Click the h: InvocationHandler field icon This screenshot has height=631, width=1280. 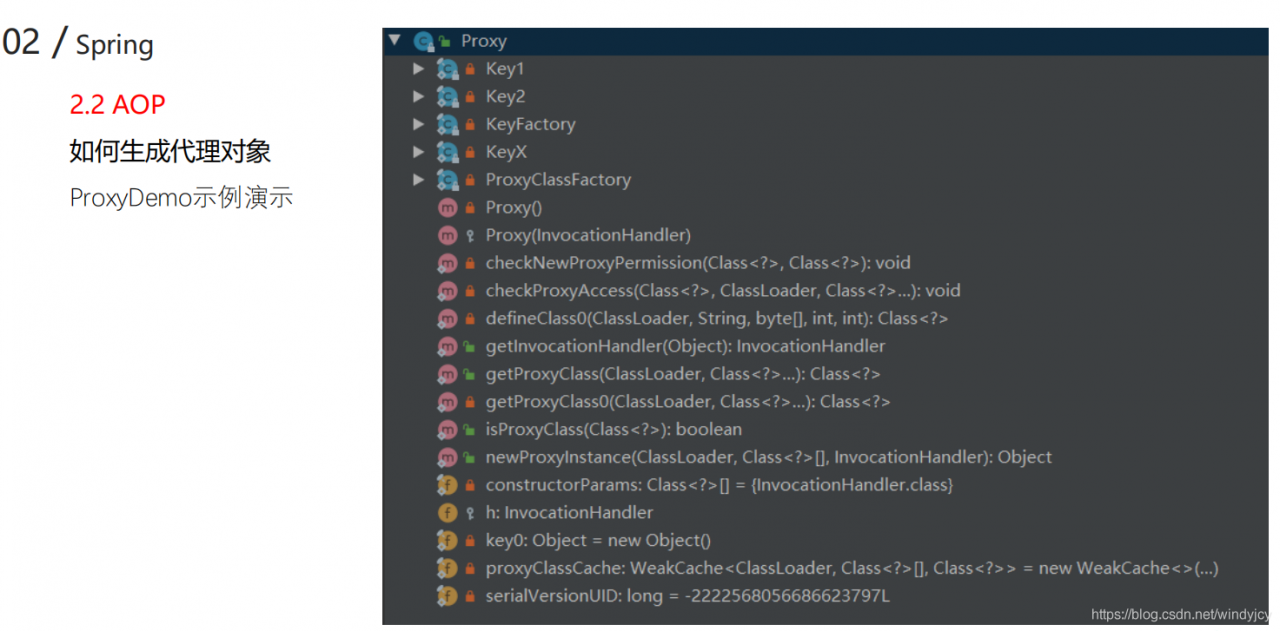pyautogui.click(x=447, y=513)
